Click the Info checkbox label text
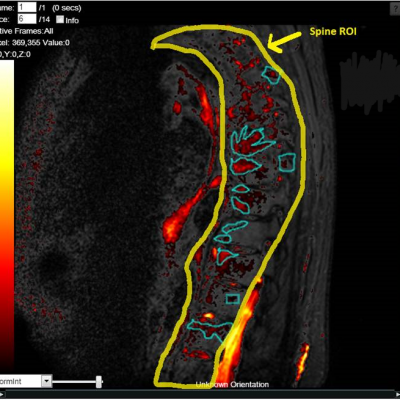Screen dimensions: 400x400 point(72,20)
